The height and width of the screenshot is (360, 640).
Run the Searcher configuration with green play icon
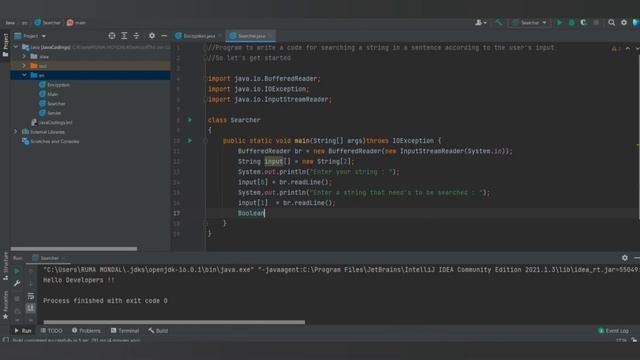[x=559, y=22]
